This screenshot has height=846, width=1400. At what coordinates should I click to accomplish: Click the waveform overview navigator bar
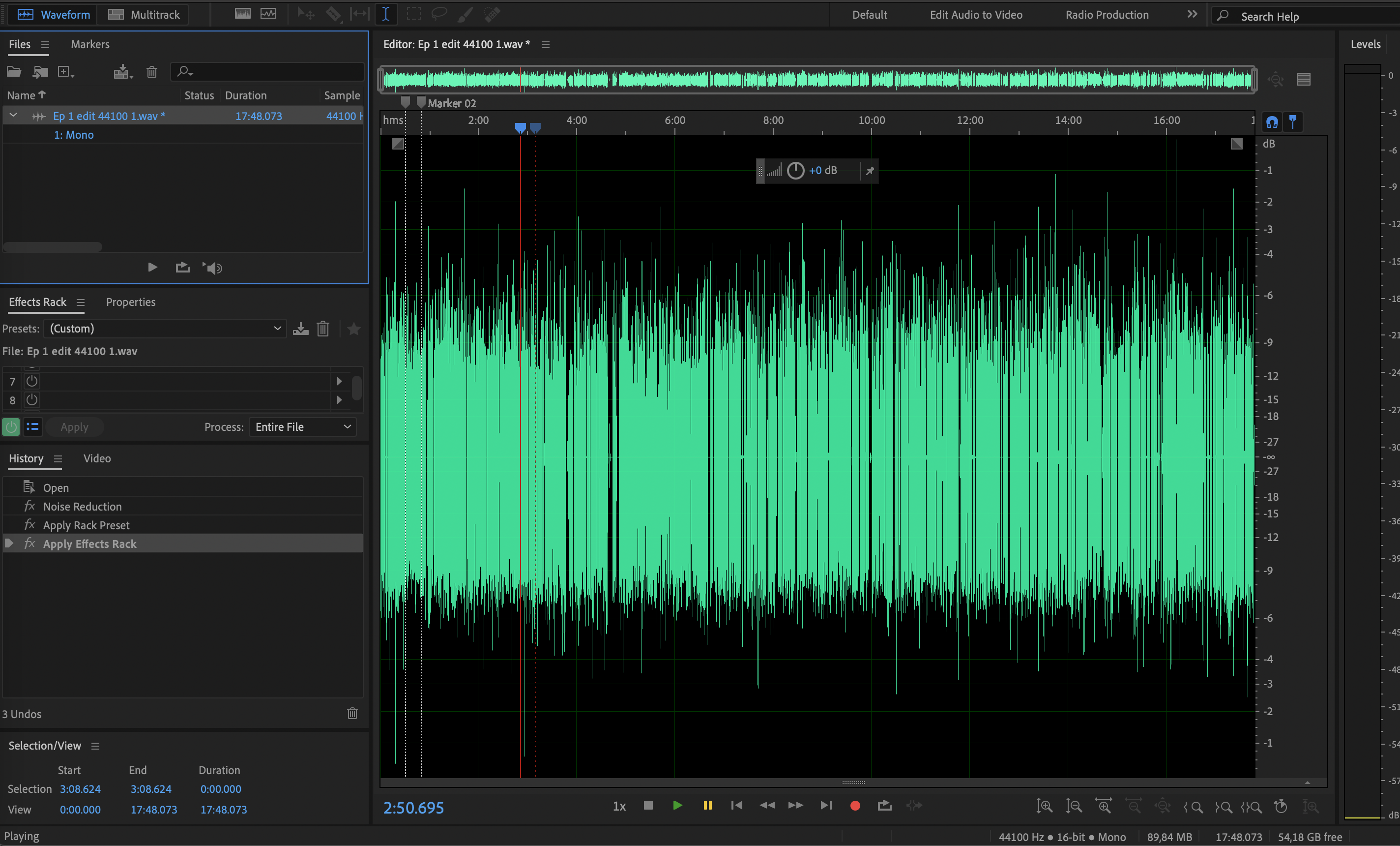coord(817,79)
